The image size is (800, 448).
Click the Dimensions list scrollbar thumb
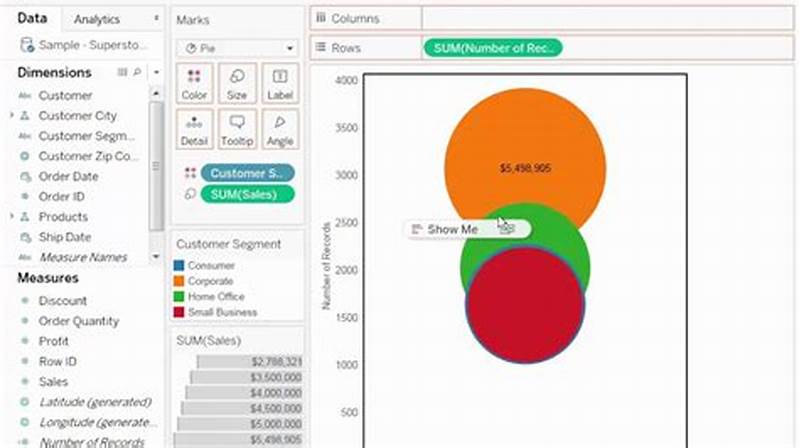156,166
